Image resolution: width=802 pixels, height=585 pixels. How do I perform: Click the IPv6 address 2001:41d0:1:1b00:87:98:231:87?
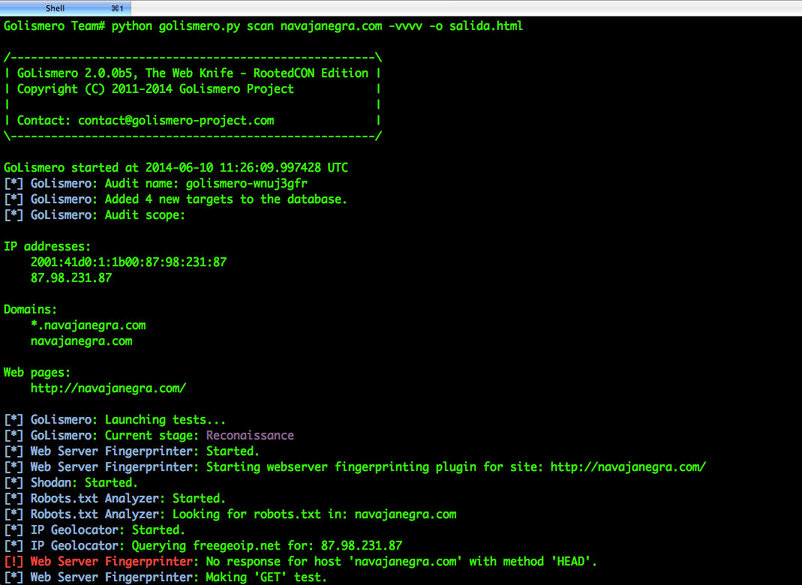tap(128, 262)
